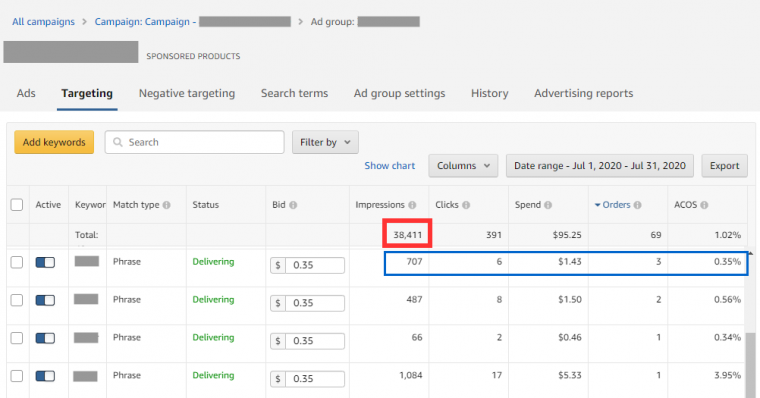Viewport: 760px width, 398px height.
Task: Tick the checkbox for the 1,084 impressions row
Action: 17,376
